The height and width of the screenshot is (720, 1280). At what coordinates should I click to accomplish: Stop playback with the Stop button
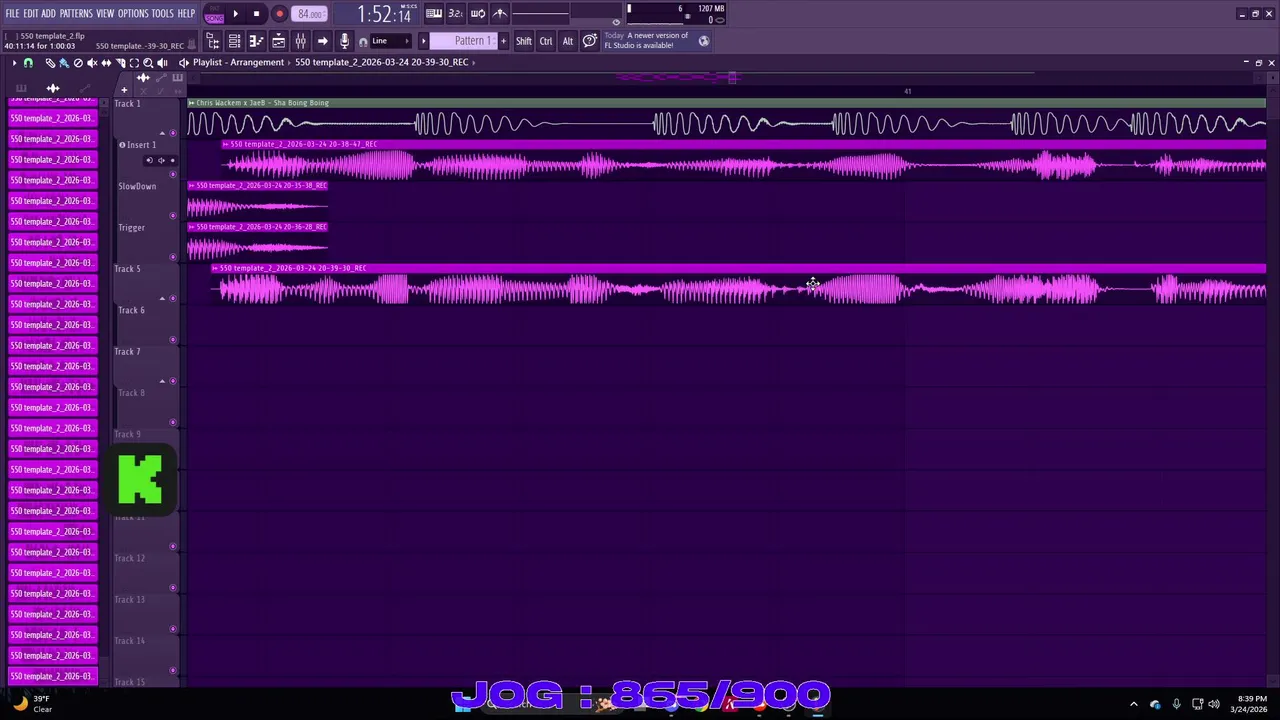pyautogui.click(x=257, y=14)
